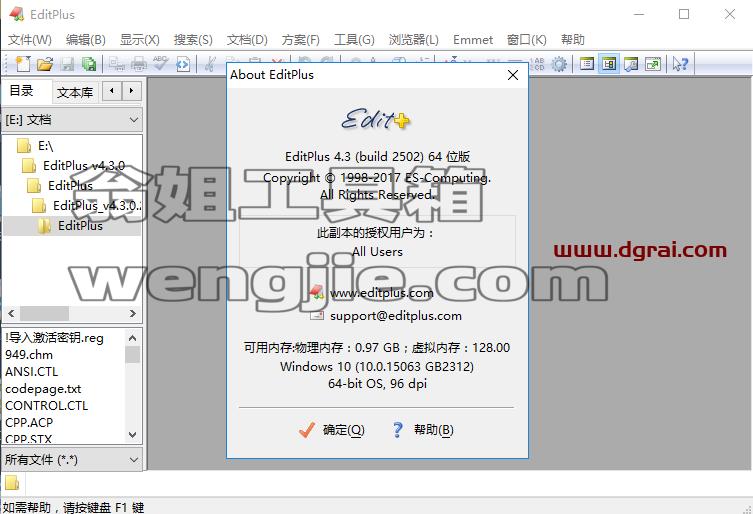753x514 pixels.
Task: Click the file list vertical scrollbar thumb
Action: pos(133,355)
